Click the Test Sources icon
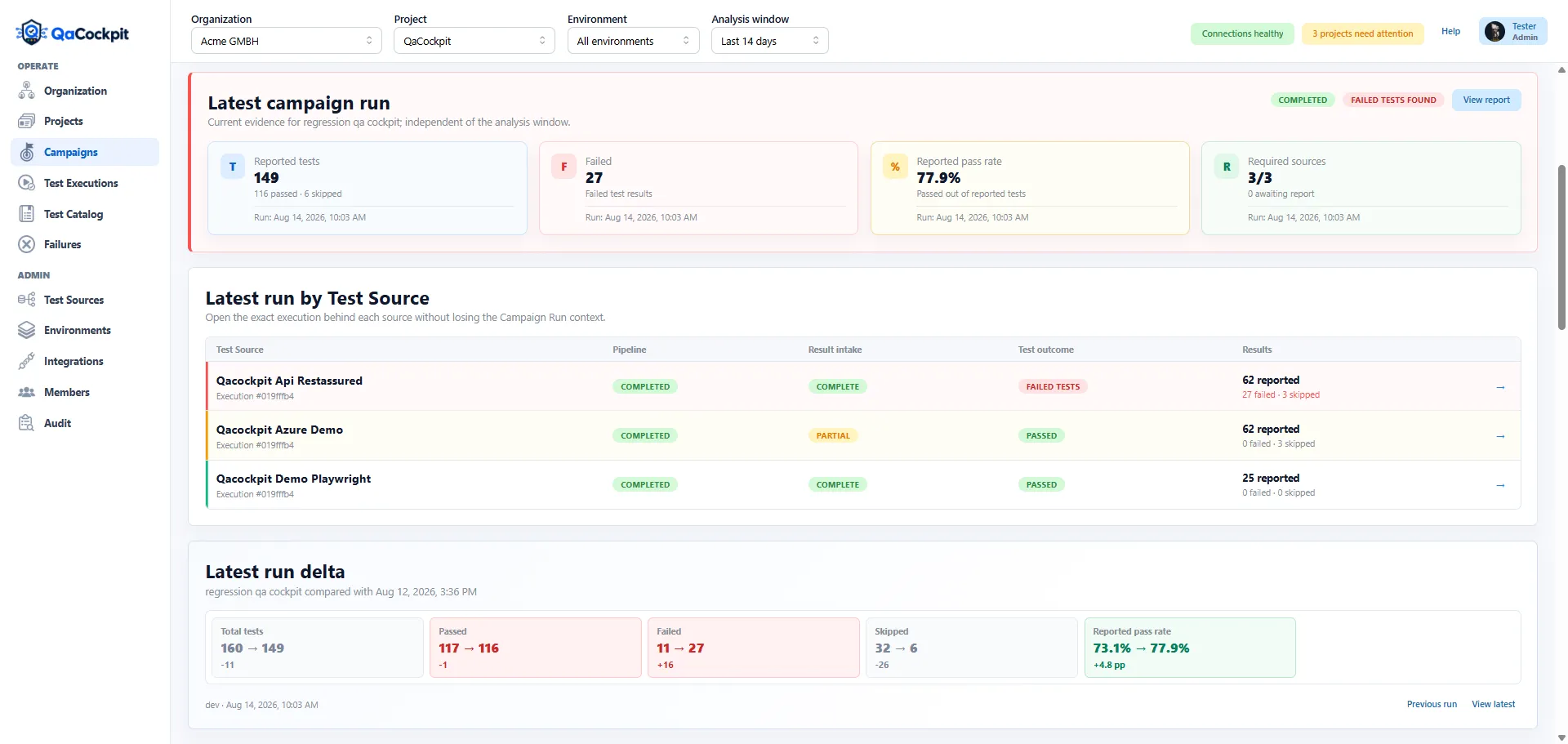This screenshot has height=744, width=1568. click(x=27, y=300)
